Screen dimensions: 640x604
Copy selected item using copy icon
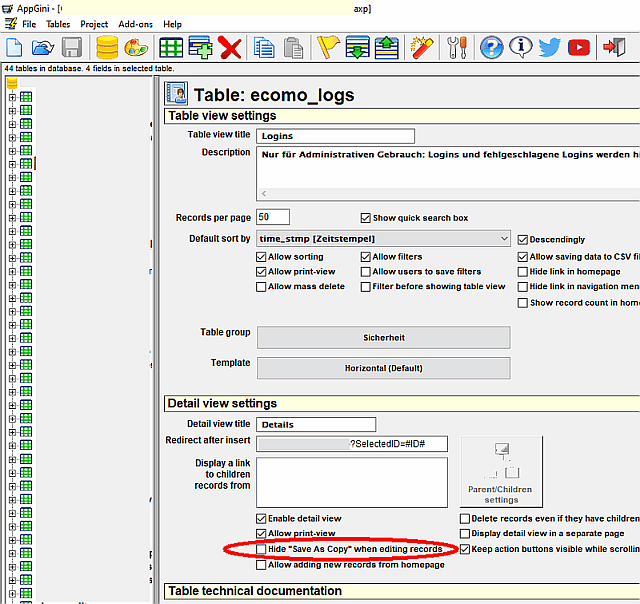click(x=264, y=48)
